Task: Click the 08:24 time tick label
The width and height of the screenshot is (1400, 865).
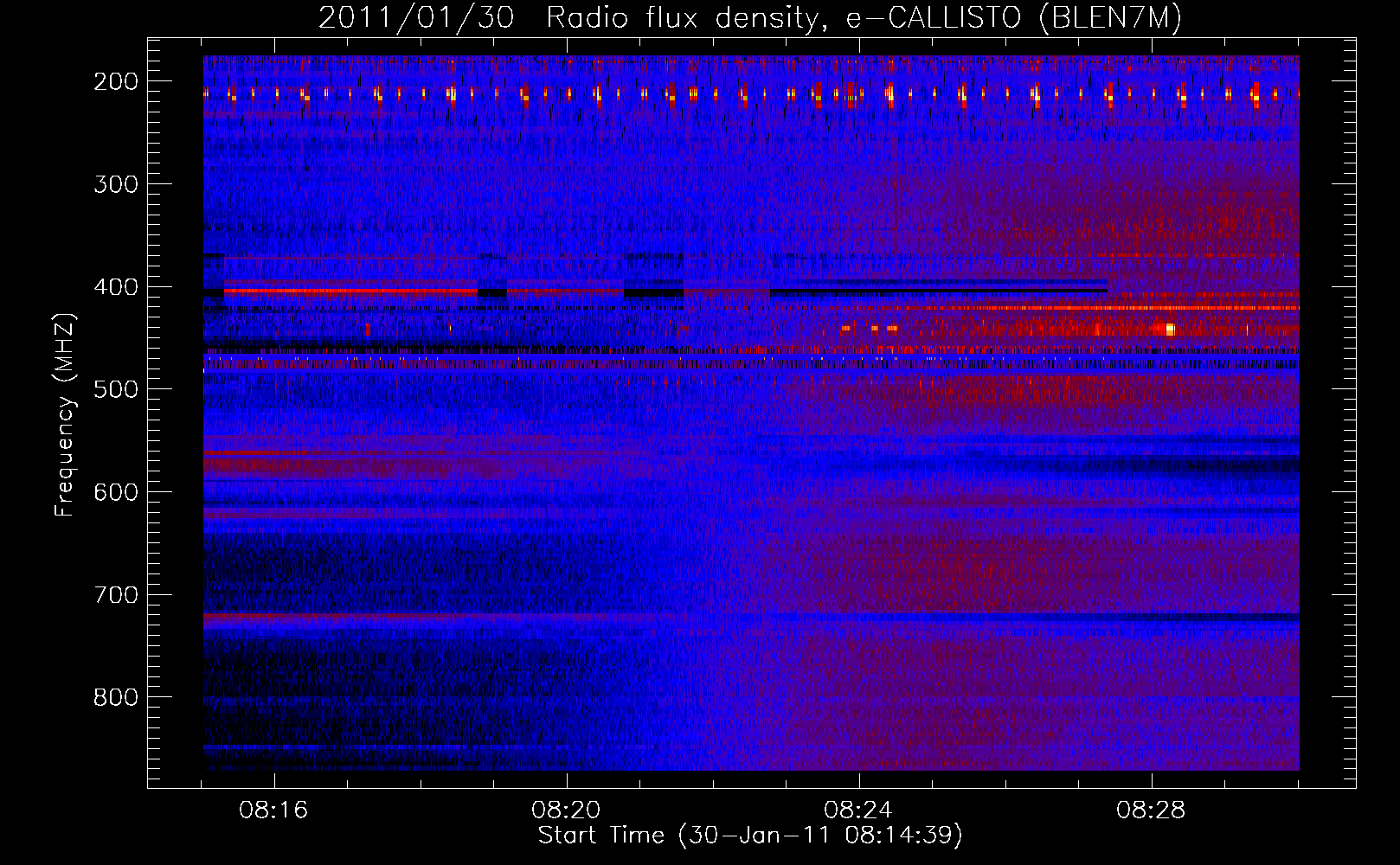Action: tap(859, 811)
